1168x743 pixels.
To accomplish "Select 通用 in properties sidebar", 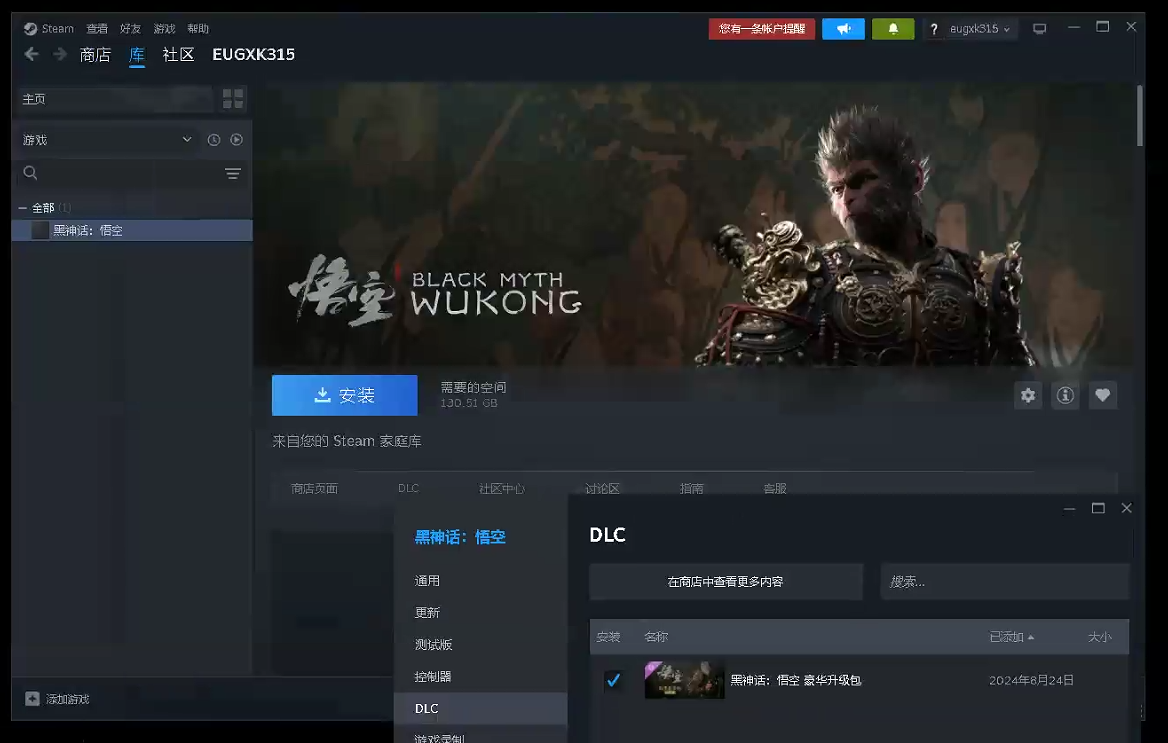I will tap(480, 581).
